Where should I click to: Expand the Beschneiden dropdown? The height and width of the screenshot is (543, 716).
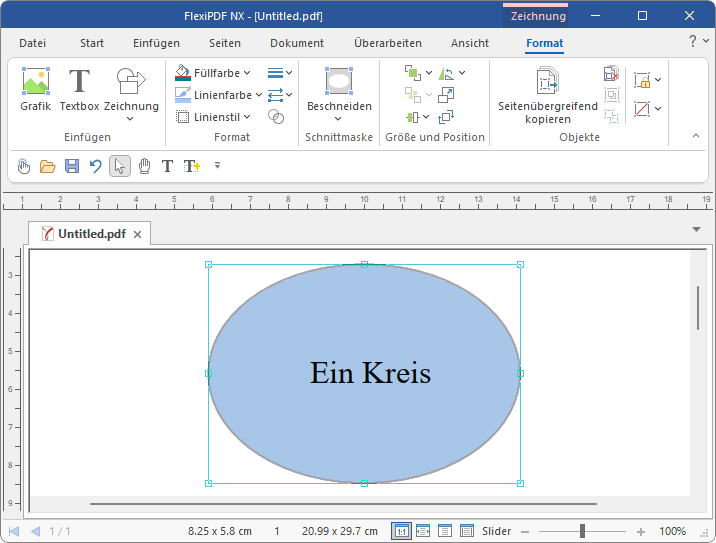point(339,119)
